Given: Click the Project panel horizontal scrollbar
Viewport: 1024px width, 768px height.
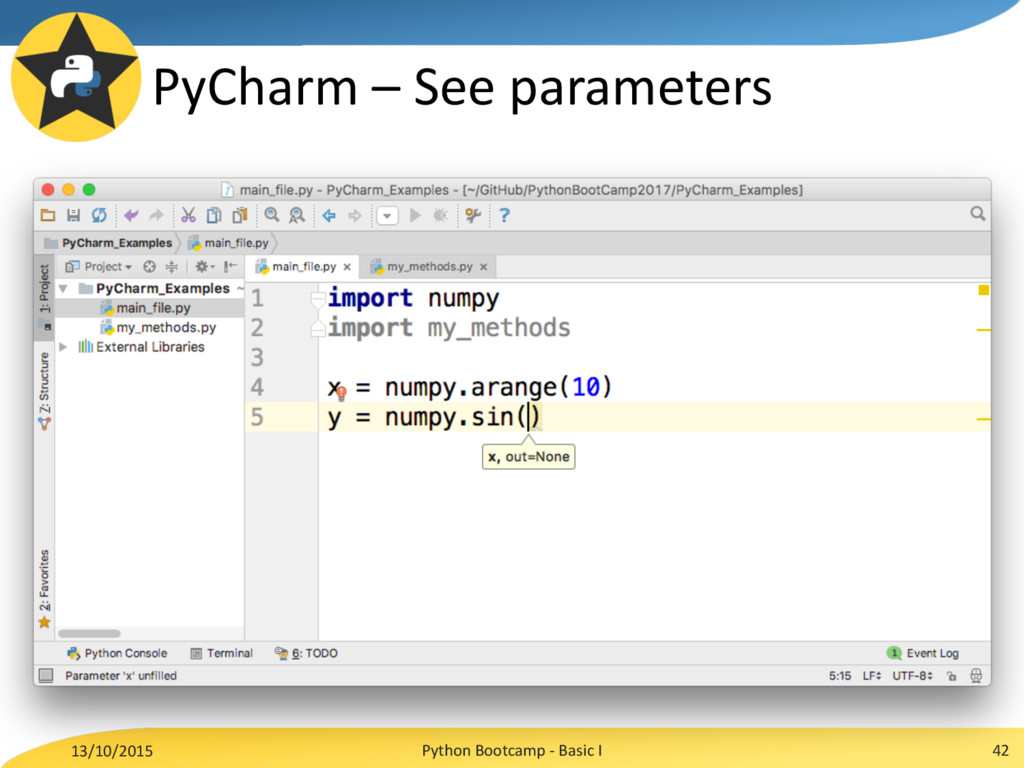Looking at the screenshot, I should (x=89, y=633).
